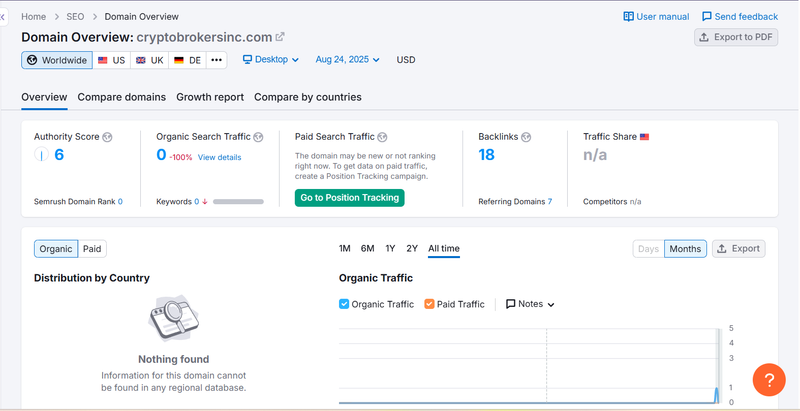Click the Send feedback speech bubble icon
The width and height of the screenshot is (800, 411).
click(x=707, y=17)
